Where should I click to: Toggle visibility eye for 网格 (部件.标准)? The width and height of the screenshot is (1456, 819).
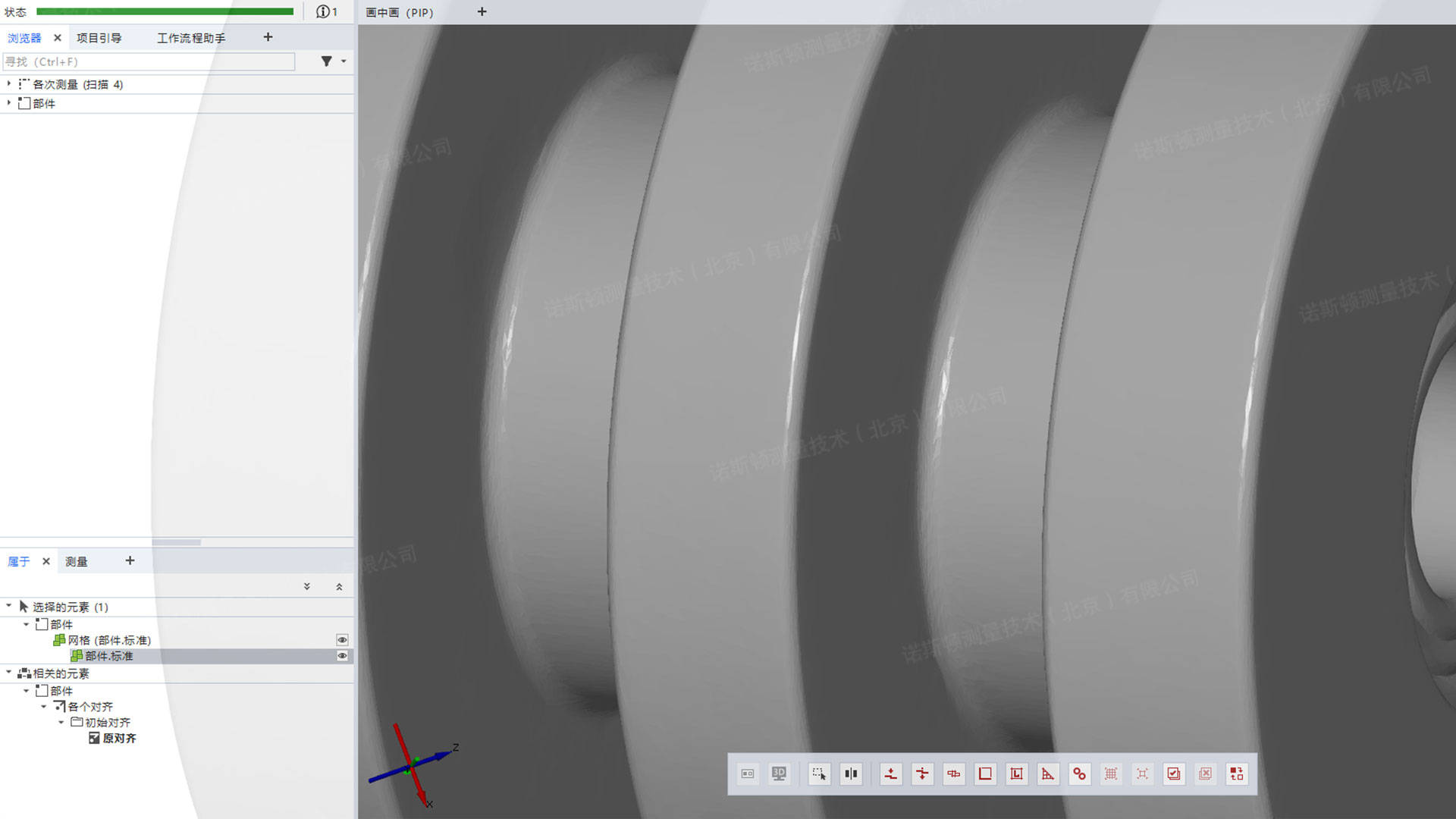(342, 640)
